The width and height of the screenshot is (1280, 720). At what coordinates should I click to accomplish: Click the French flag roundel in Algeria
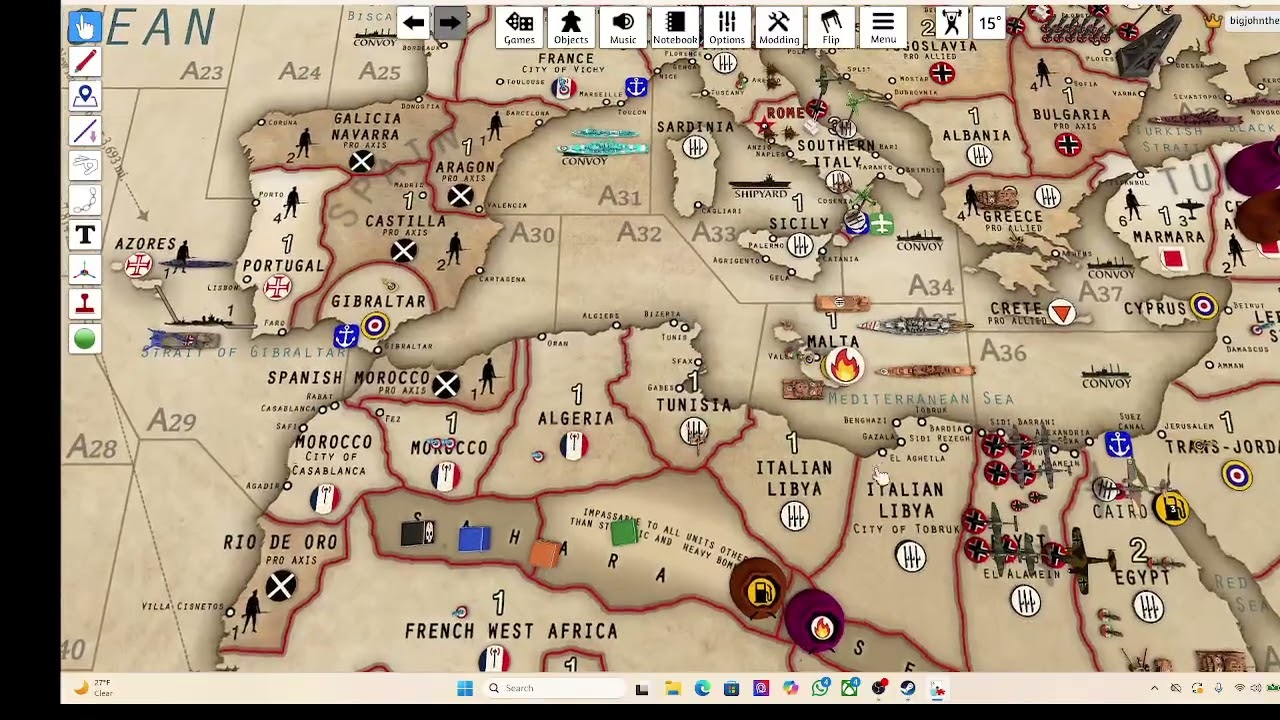click(573, 446)
